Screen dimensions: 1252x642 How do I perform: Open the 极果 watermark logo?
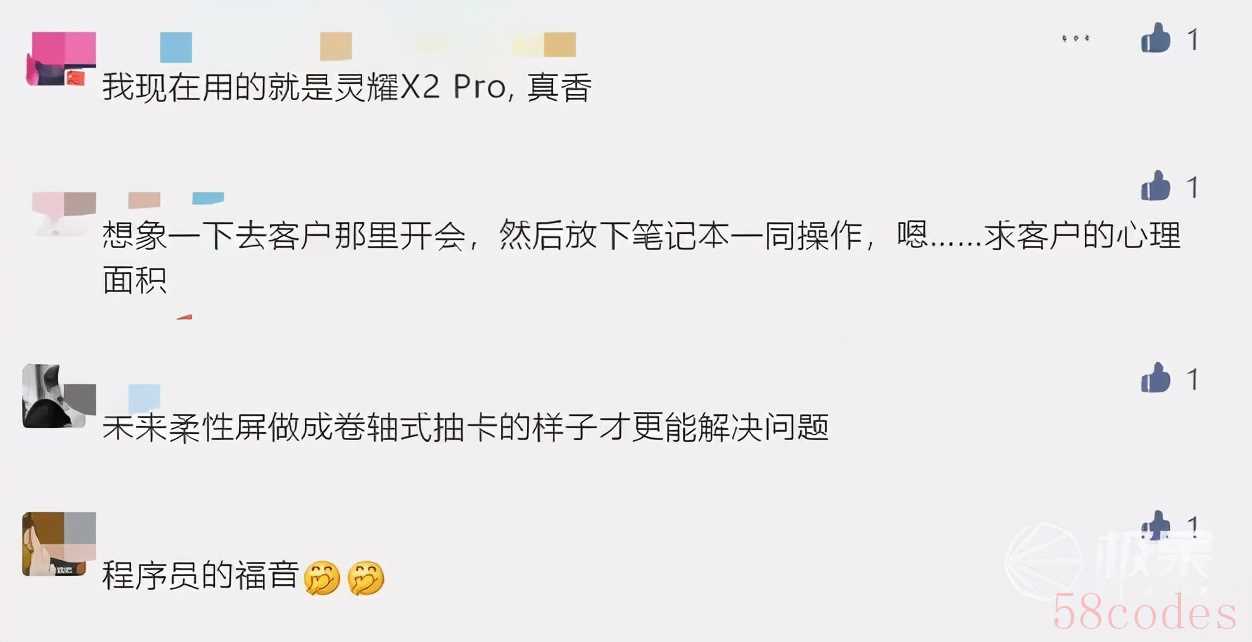tap(1109, 562)
